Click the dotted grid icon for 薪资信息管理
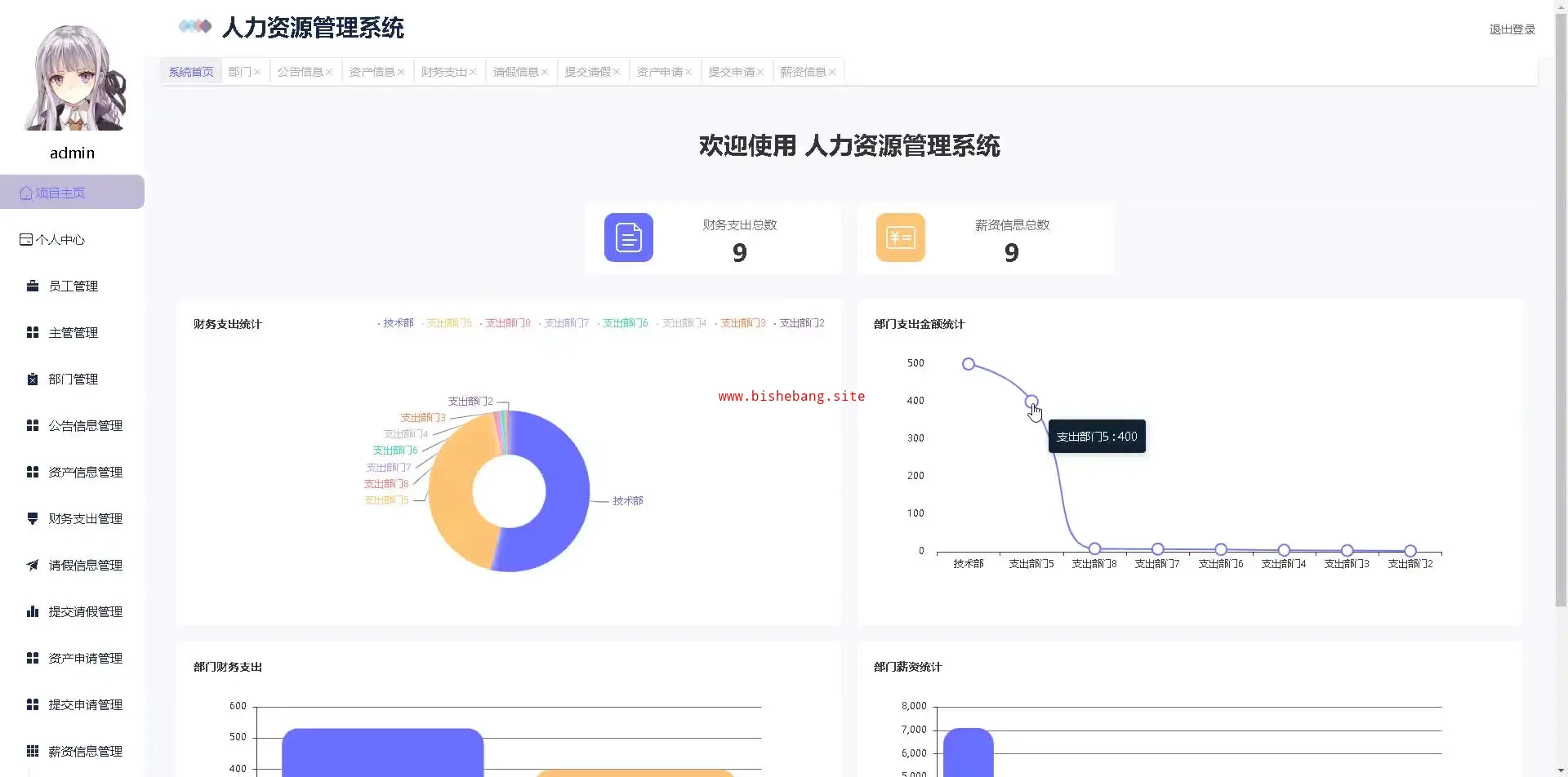Image resolution: width=1568 pixels, height=777 pixels. [x=33, y=752]
